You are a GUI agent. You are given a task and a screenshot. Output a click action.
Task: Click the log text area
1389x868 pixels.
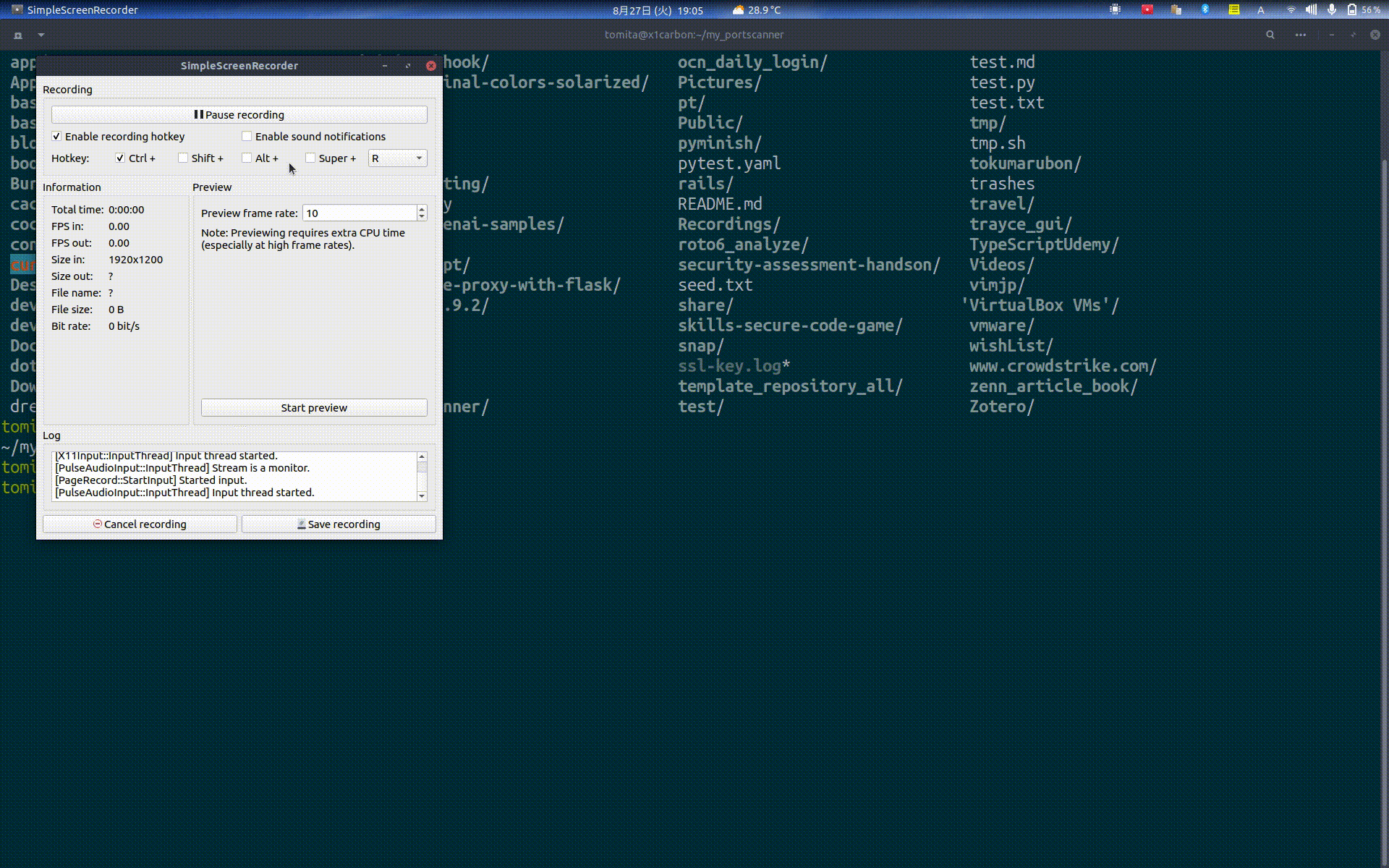(x=234, y=476)
